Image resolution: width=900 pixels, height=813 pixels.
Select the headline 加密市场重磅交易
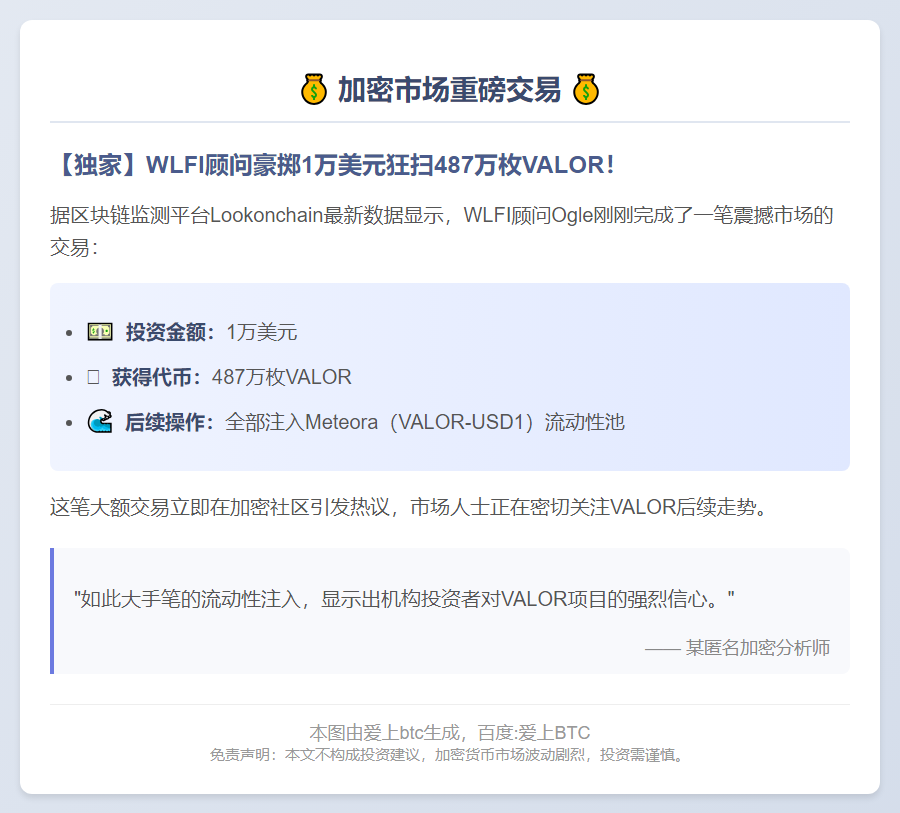pos(450,88)
